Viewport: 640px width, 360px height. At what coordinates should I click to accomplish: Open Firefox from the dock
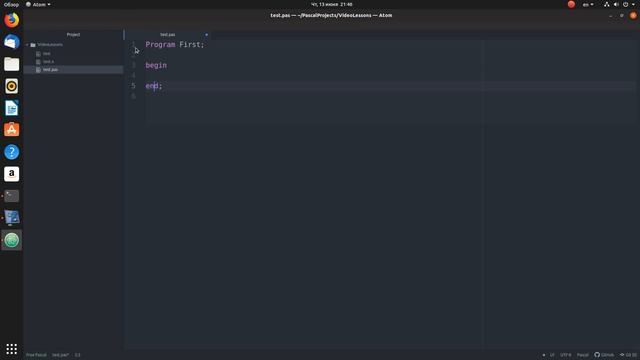pyautogui.click(x=11, y=20)
